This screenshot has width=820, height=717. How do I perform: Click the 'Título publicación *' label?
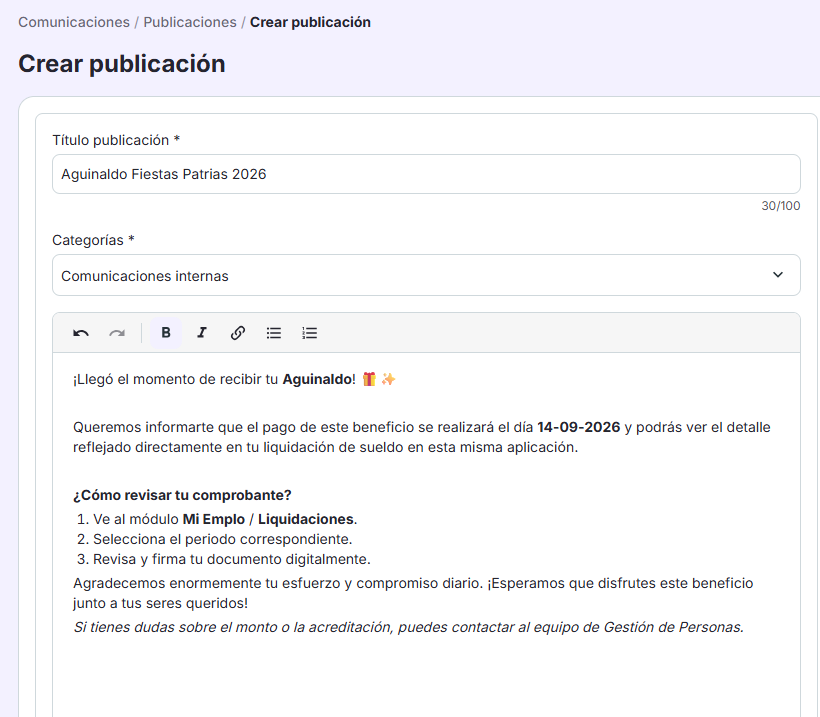tap(116, 140)
